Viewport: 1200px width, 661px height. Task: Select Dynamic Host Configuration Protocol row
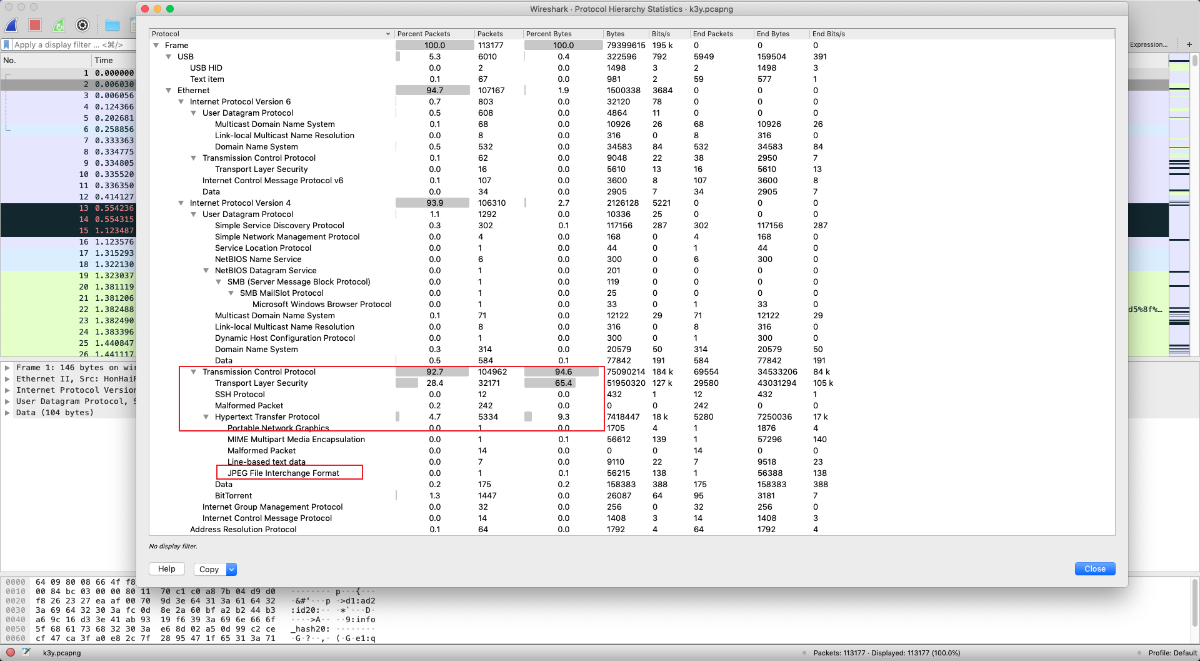(632, 338)
